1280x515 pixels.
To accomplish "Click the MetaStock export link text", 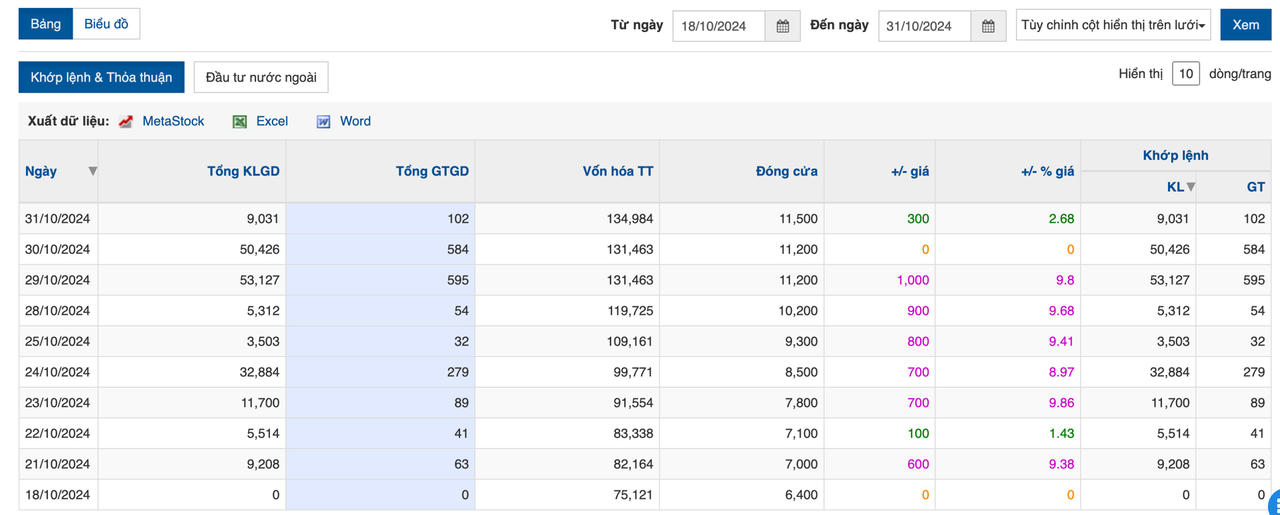I will coord(173,121).
